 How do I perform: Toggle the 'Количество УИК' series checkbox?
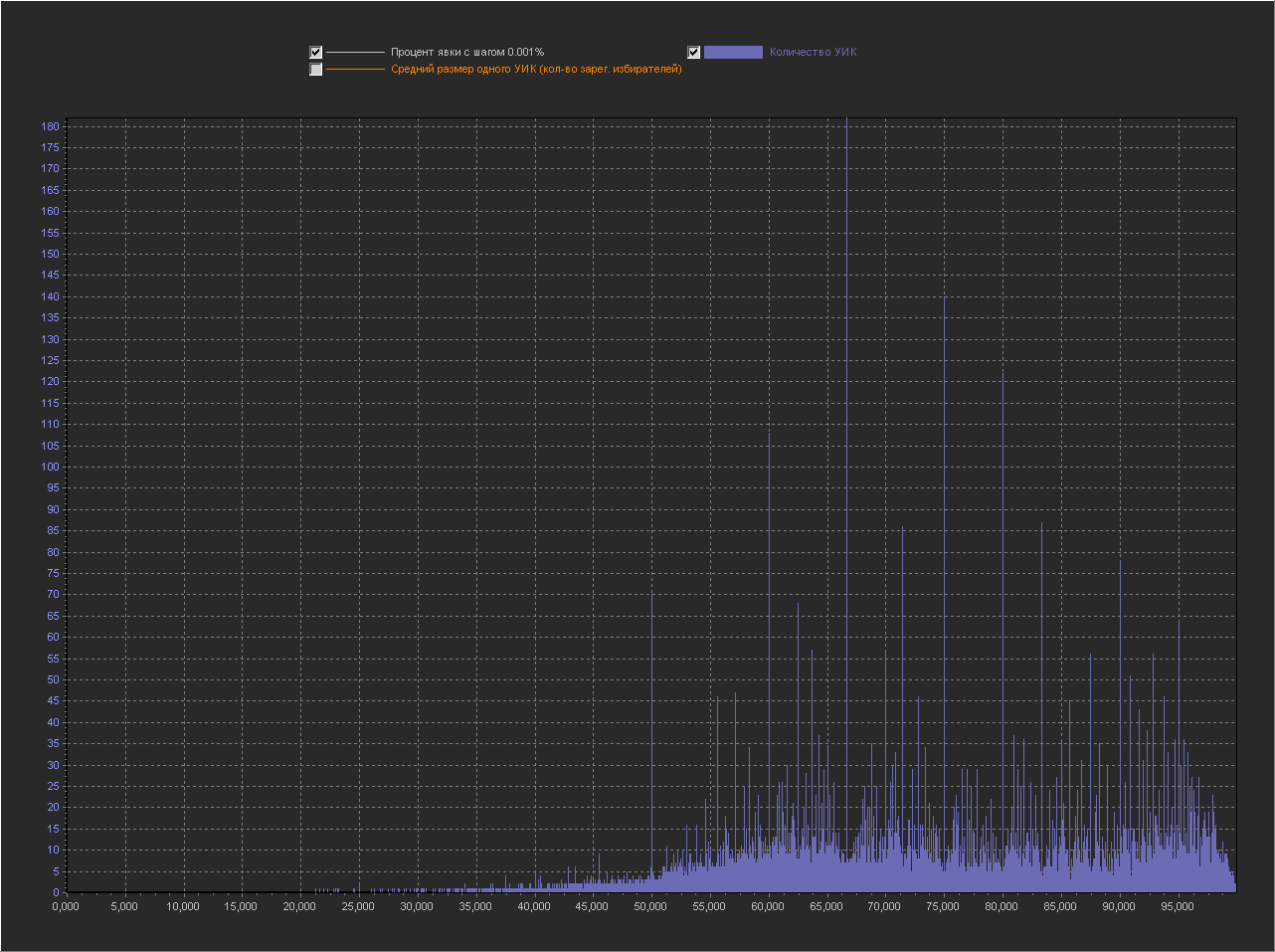click(694, 52)
